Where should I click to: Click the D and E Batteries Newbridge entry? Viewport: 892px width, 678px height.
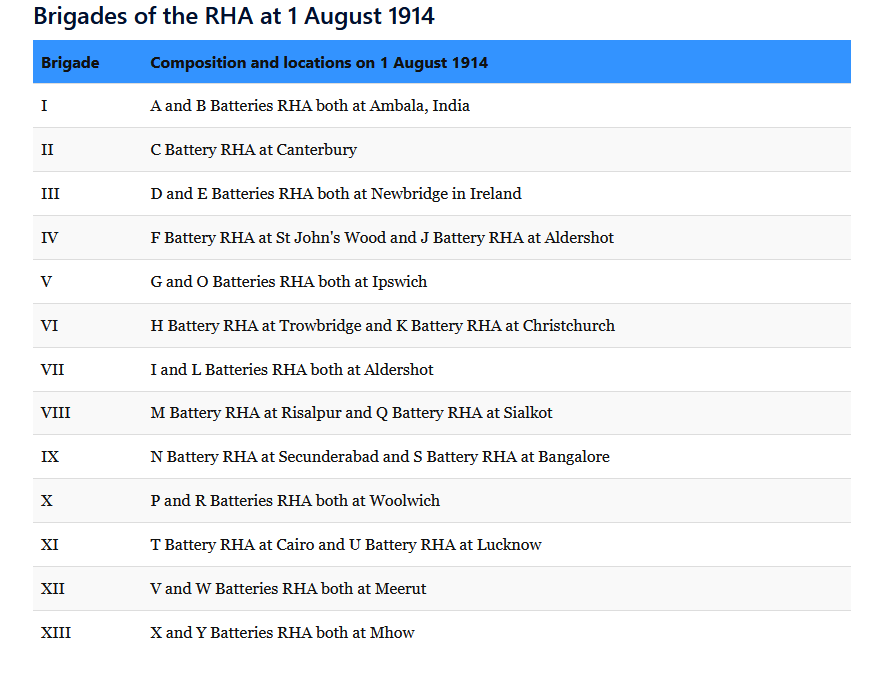336,194
